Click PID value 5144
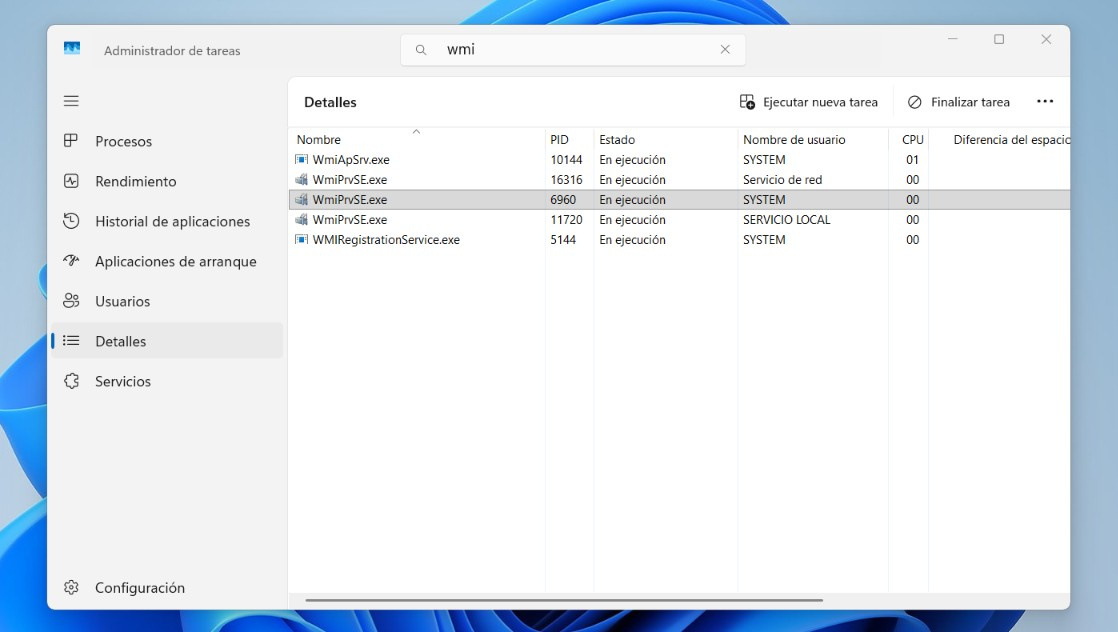Viewport: 1118px width, 632px height. [x=563, y=240]
